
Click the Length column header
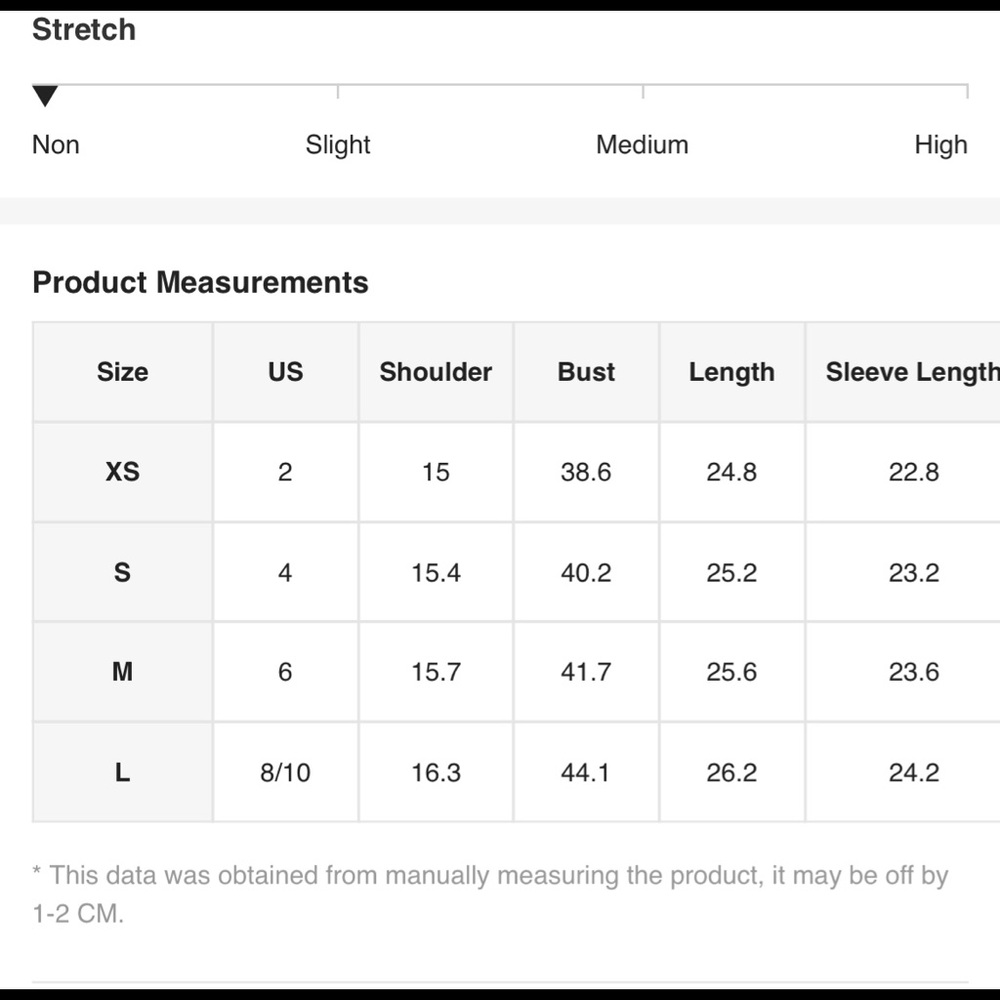[x=732, y=372]
